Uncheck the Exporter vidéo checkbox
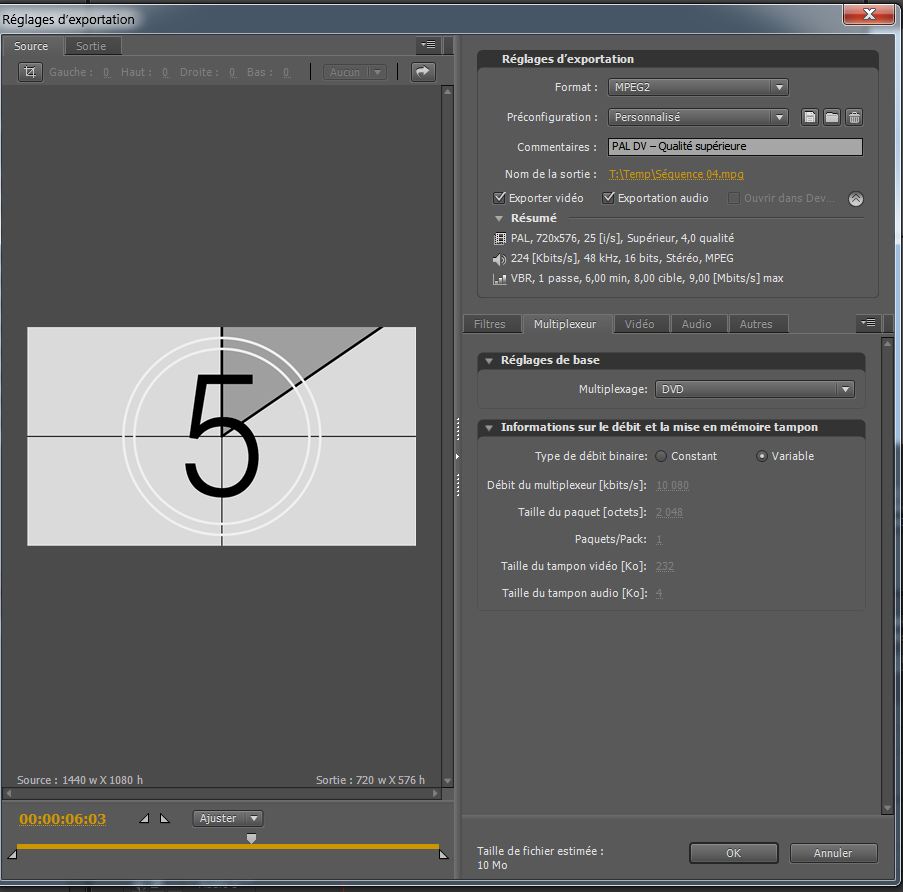 (501, 198)
